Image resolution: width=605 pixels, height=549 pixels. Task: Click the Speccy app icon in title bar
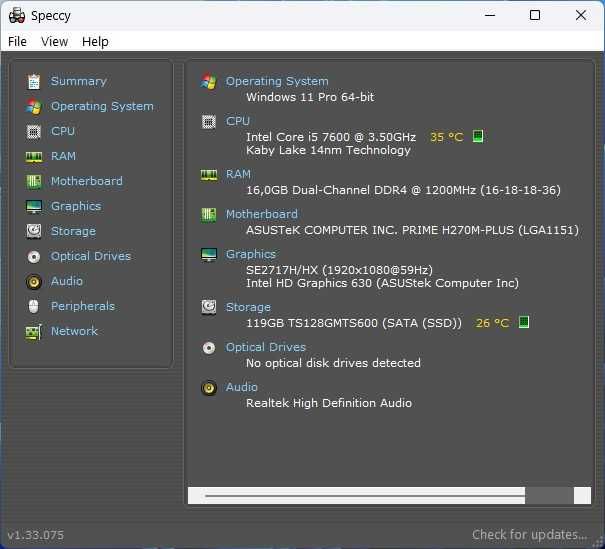[17, 15]
